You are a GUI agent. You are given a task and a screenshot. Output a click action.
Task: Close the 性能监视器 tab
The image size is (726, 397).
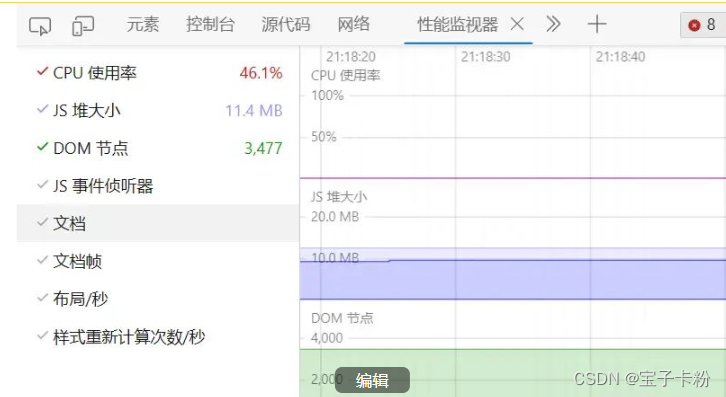click(517, 24)
